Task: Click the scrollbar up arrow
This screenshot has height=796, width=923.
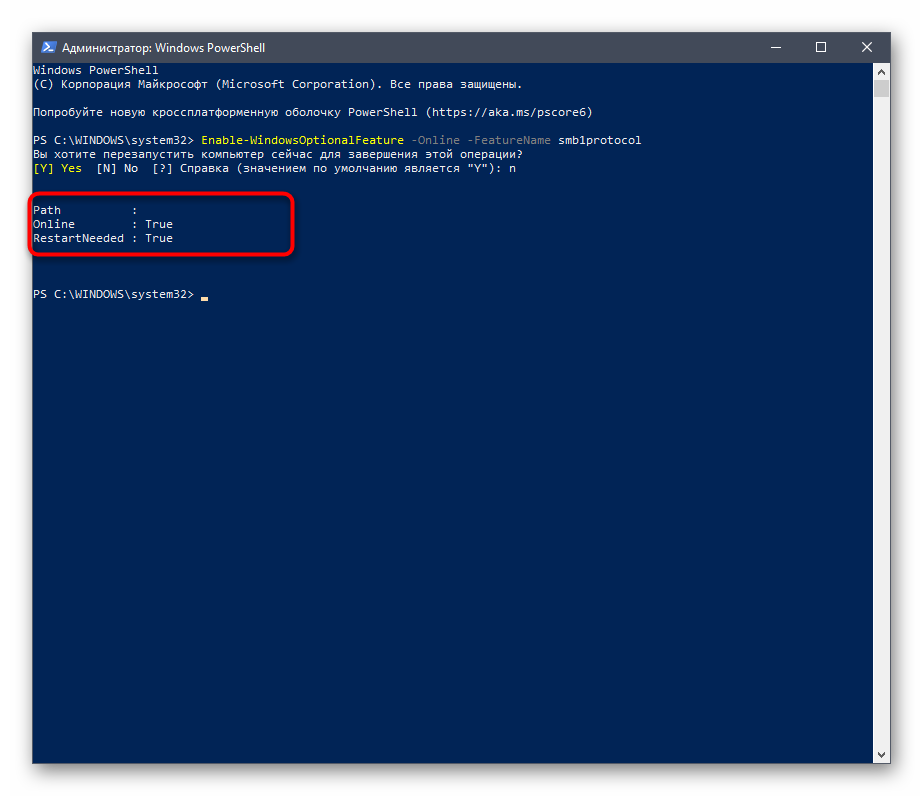Action: tap(881, 72)
